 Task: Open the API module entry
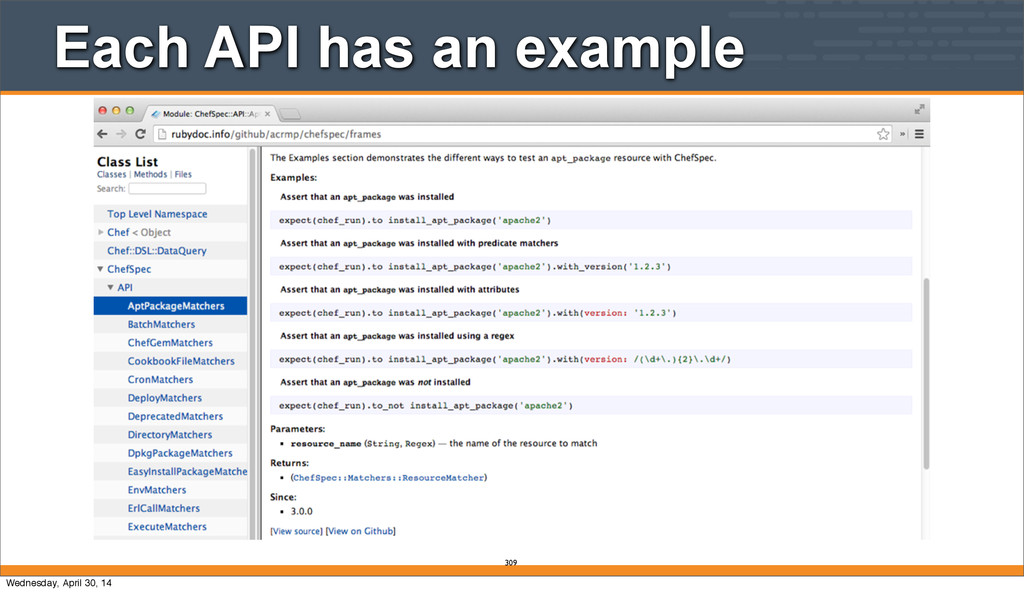click(125, 287)
